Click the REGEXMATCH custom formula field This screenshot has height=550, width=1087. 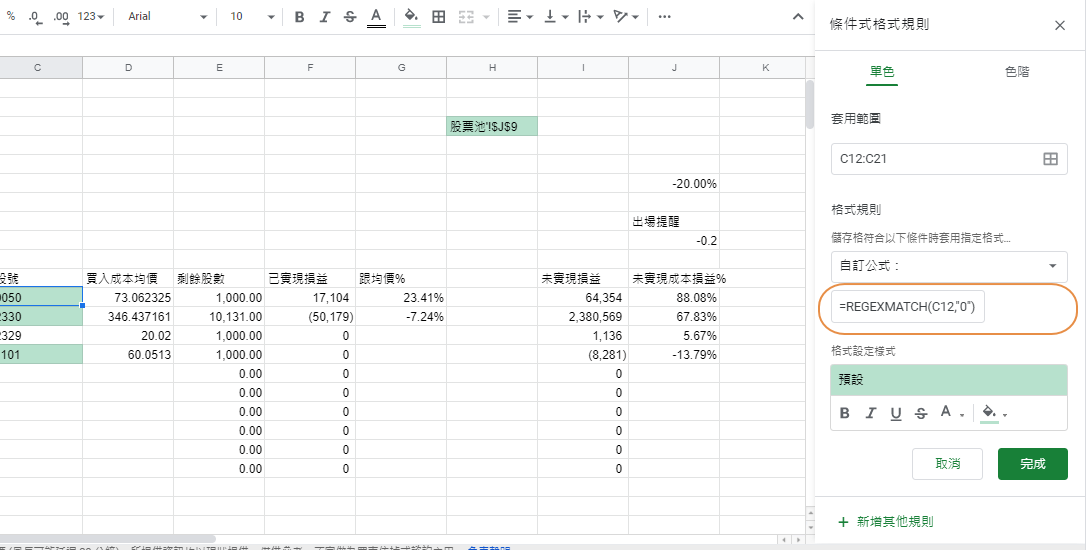[x=908, y=307]
